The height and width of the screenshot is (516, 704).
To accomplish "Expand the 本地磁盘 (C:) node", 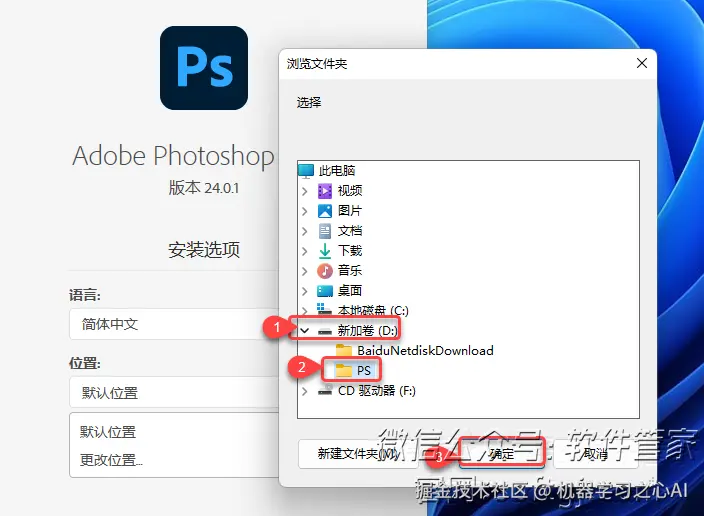I will 305,310.
